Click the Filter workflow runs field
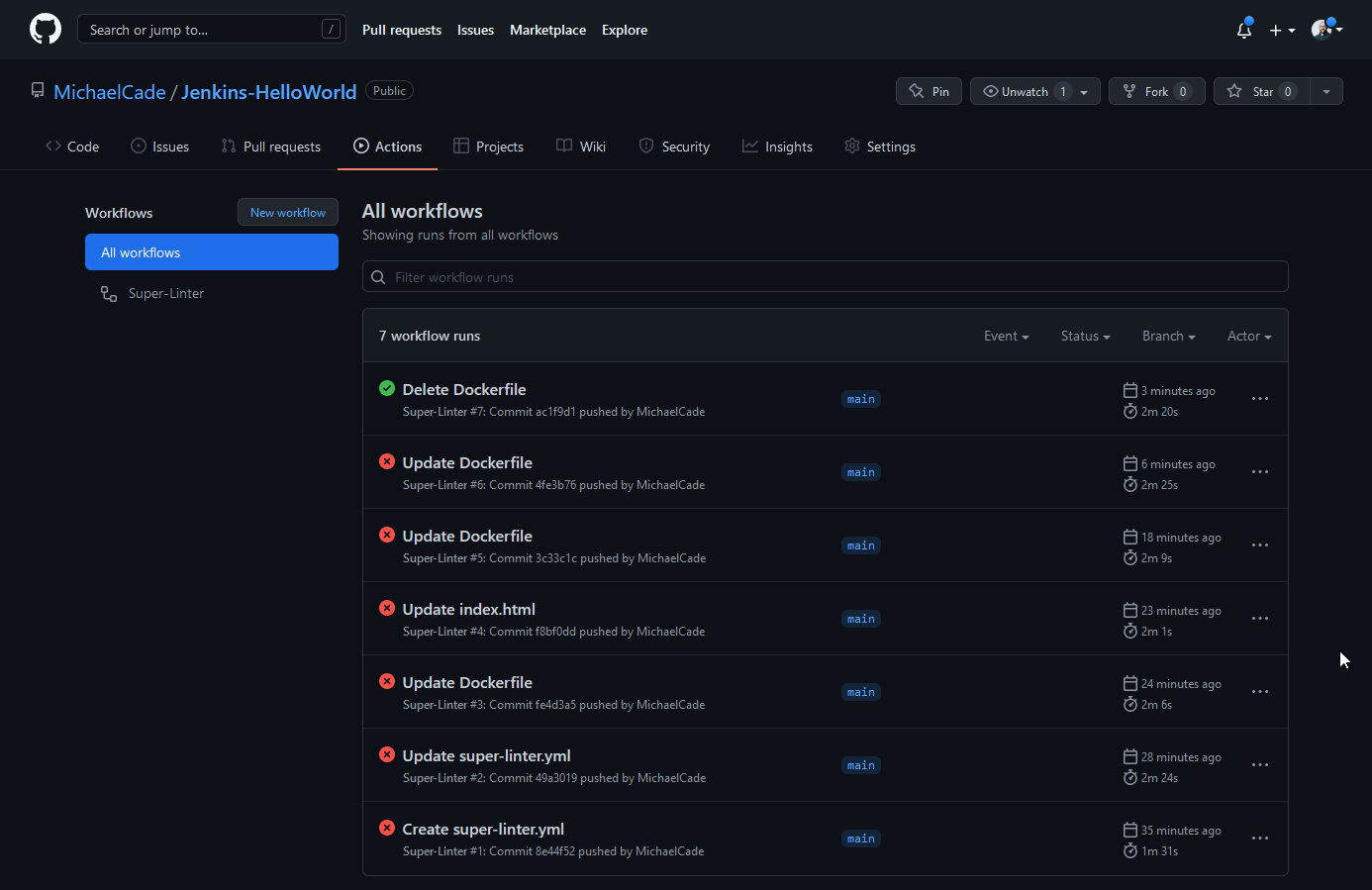This screenshot has height=890, width=1372. 825,277
